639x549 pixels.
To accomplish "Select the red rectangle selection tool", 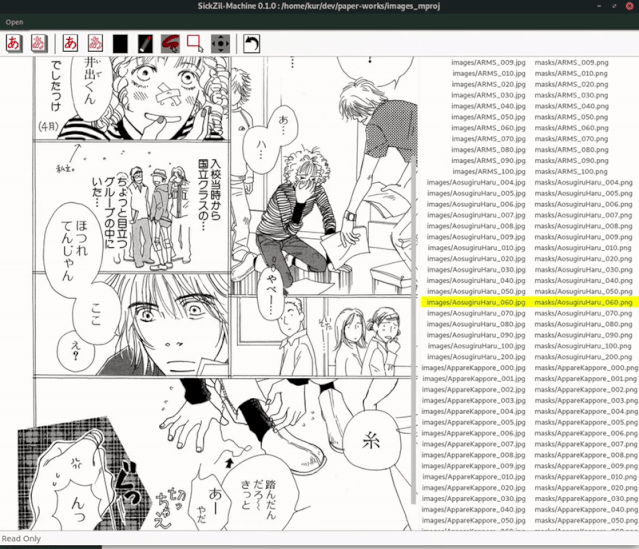I will click(x=195, y=43).
